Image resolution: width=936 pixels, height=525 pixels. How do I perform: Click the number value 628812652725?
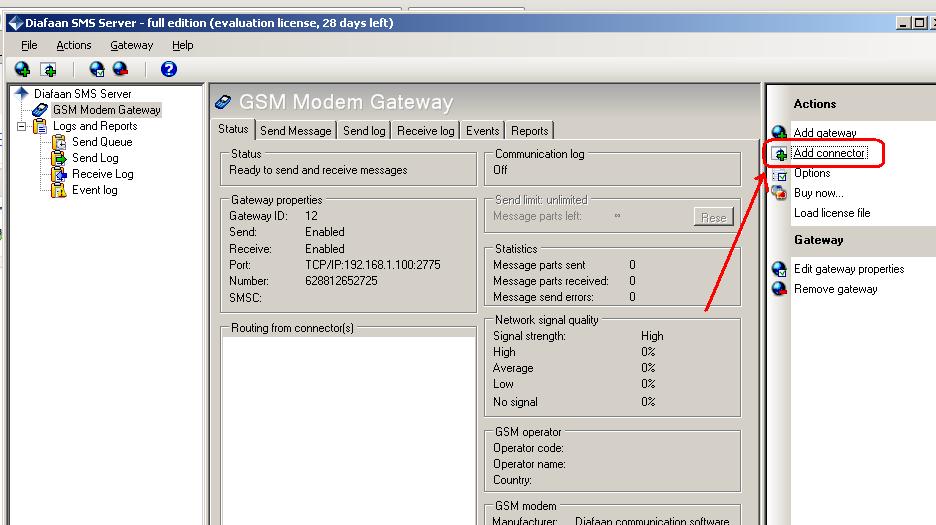point(341,281)
